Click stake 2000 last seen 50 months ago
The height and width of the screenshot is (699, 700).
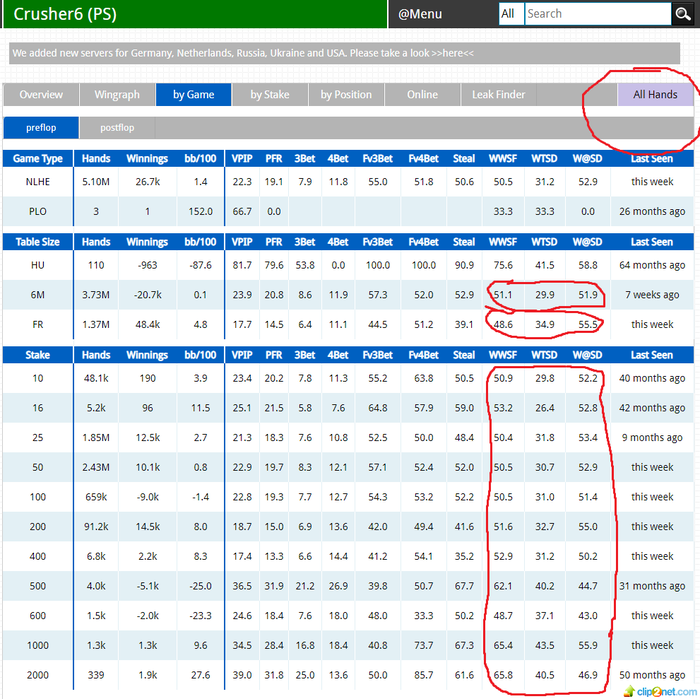pyautogui.click(x=652, y=675)
